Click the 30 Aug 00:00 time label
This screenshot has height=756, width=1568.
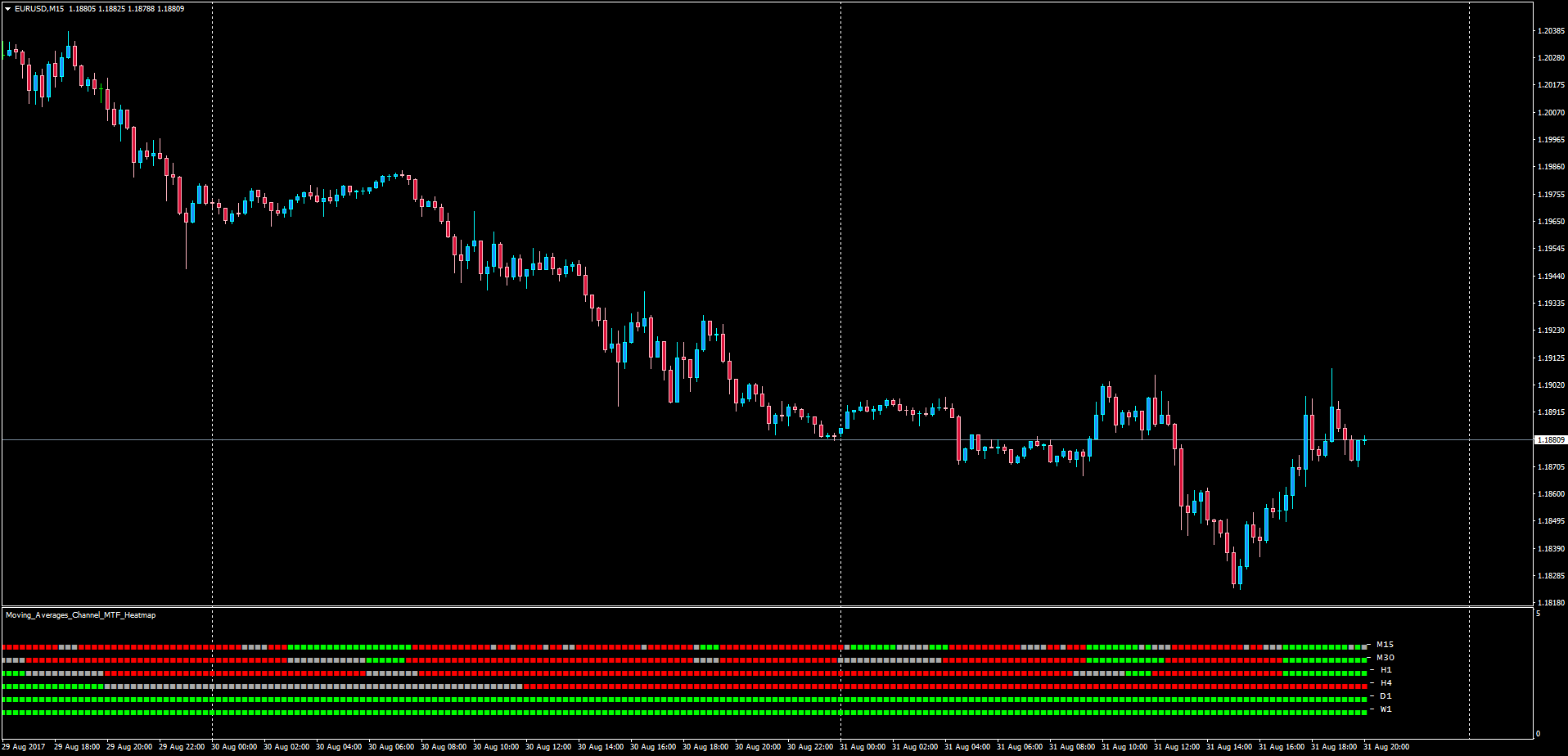coord(234,747)
